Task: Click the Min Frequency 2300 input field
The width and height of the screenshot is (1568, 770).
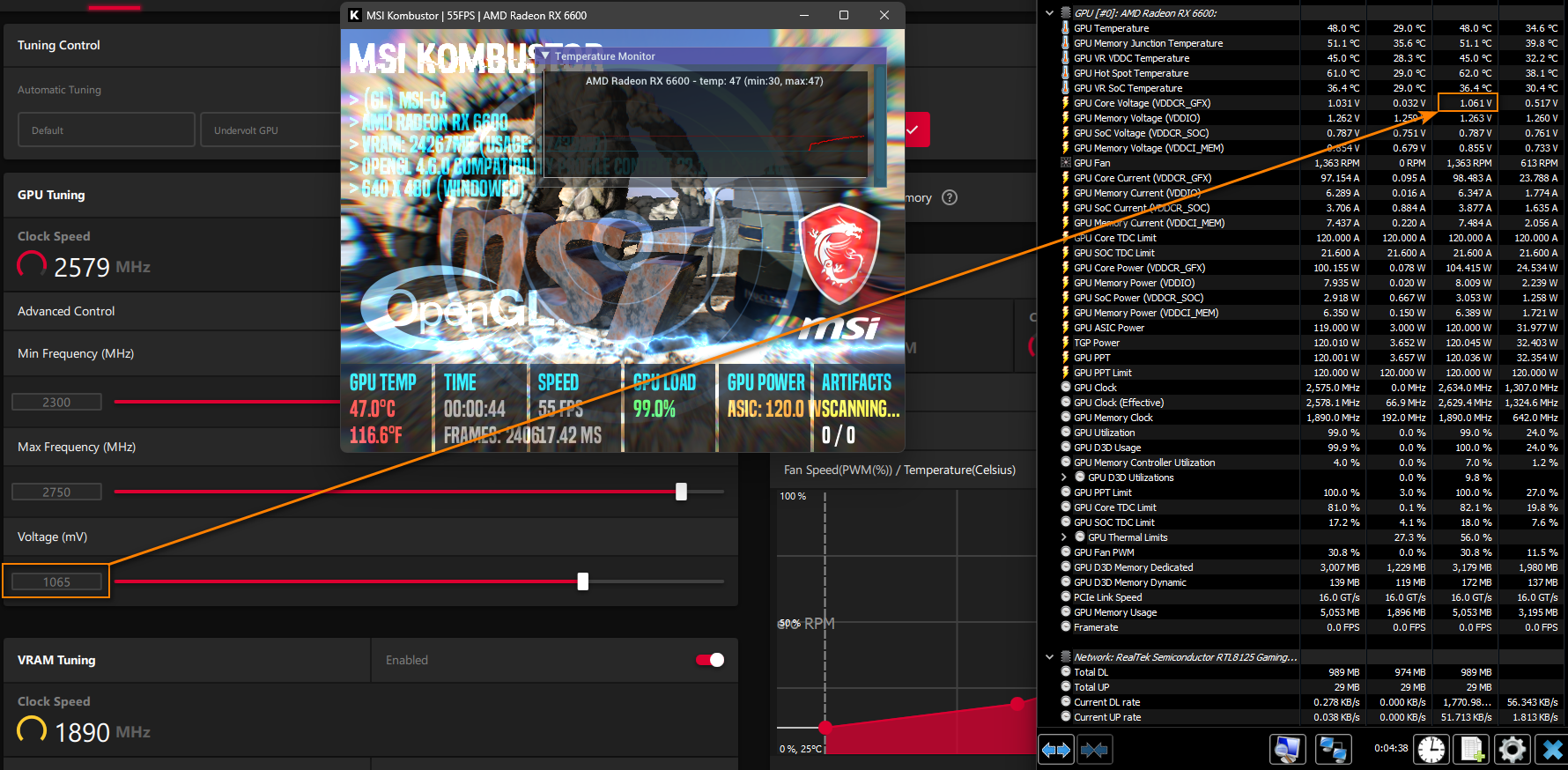Action: [x=56, y=402]
